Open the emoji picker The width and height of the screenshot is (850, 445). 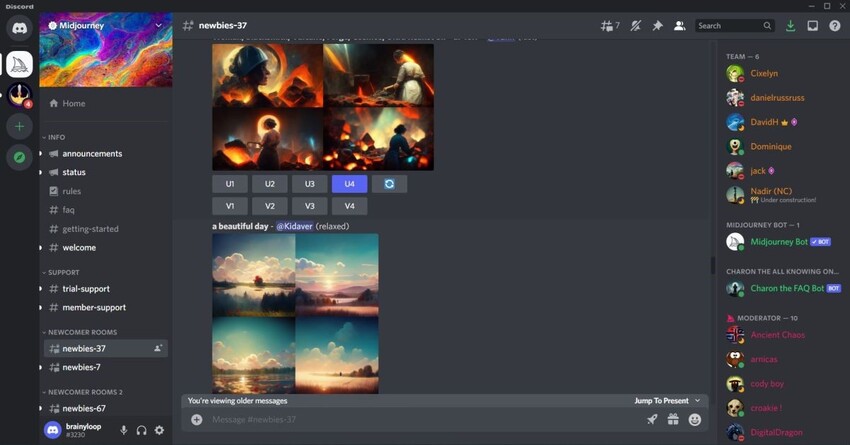(x=695, y=420)
